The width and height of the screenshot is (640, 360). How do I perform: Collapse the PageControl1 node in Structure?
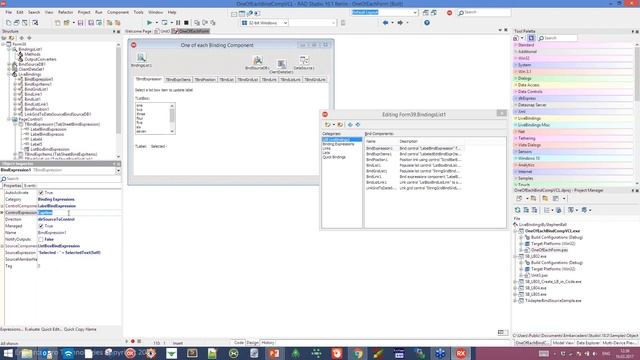(9, 119)
